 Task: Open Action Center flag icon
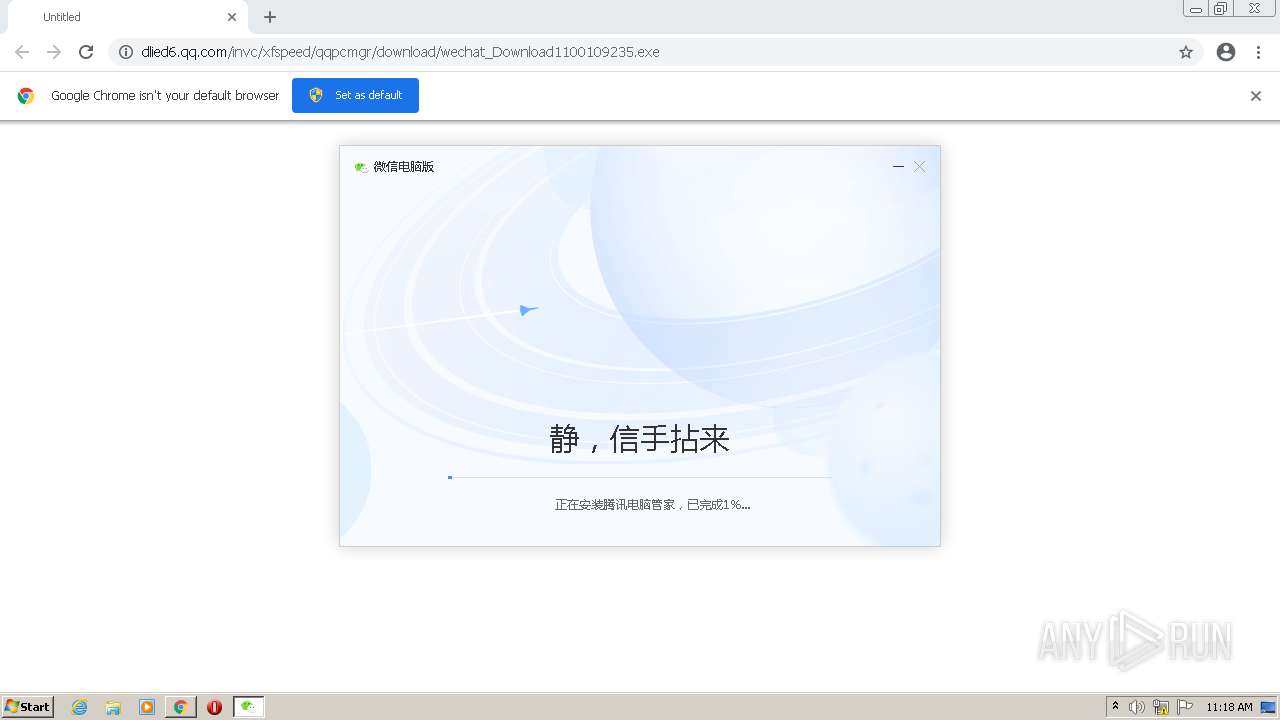point(1185,707)
